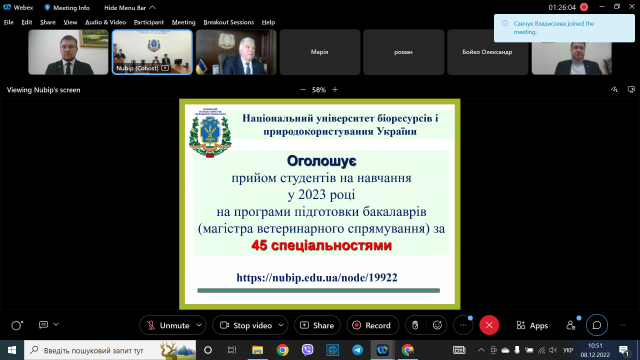
Task: Open reactions emoji icon
Action: (437, 325)
